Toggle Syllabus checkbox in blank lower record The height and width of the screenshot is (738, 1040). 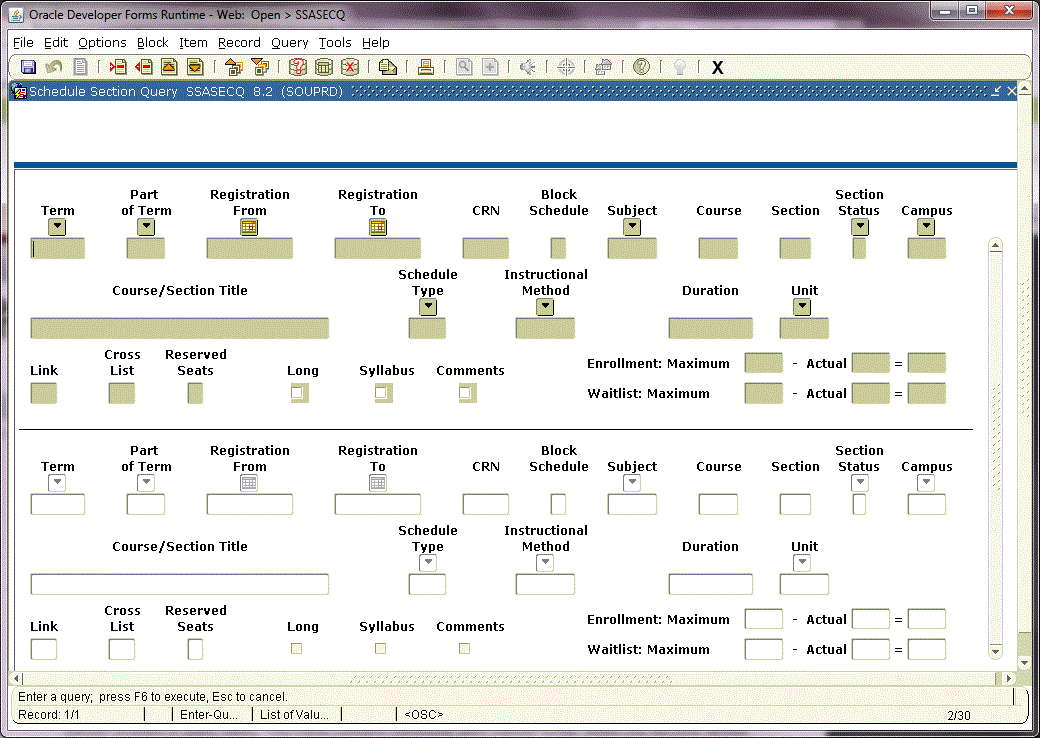(381, 648)
